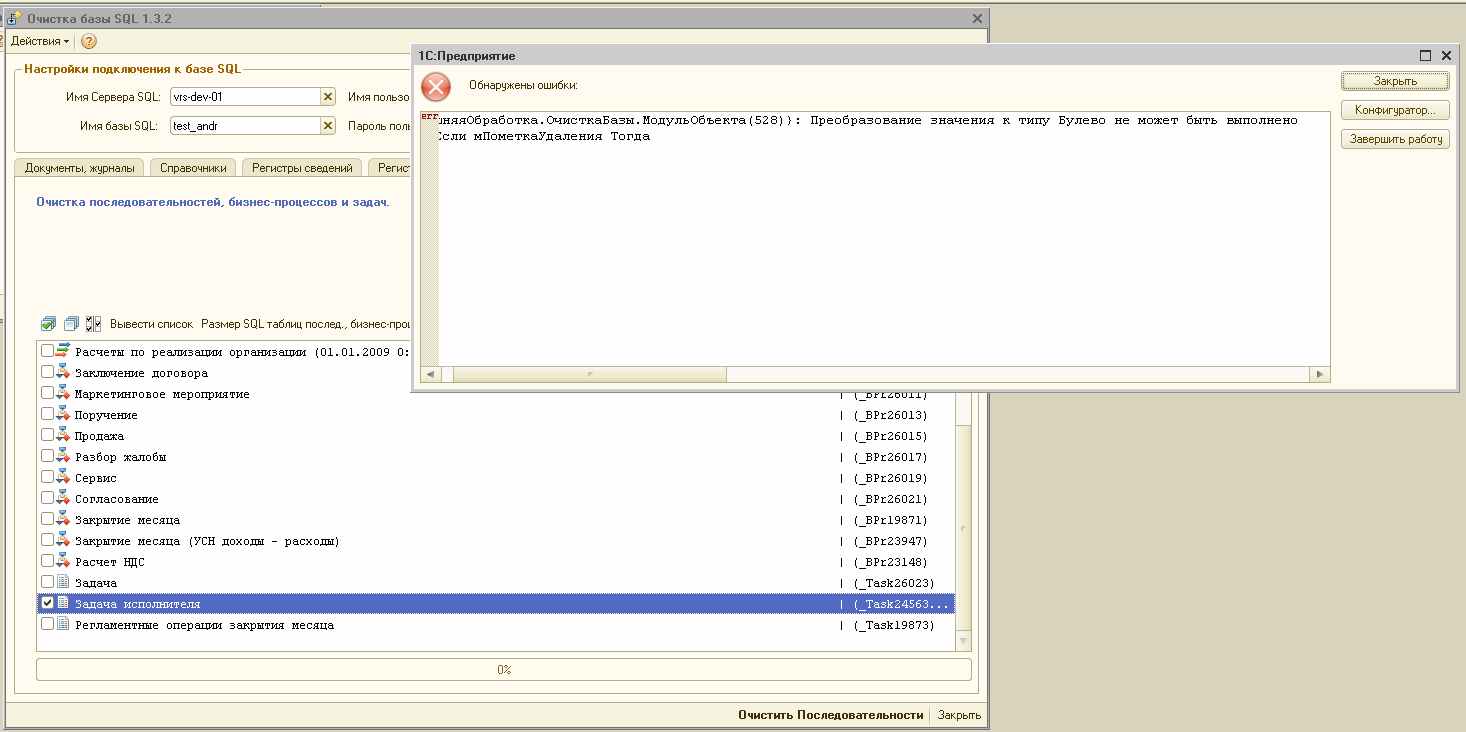Click the Завершить работу button
This screenshot has width=1466, height=732.
pyautogui.click(x=1395, y=139)
